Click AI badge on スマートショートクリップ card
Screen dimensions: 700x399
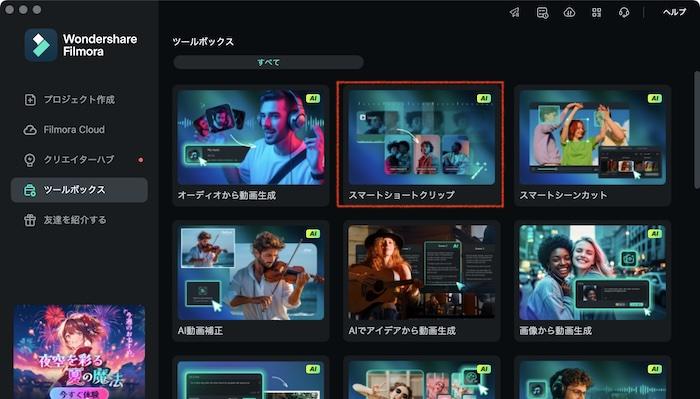483,99
